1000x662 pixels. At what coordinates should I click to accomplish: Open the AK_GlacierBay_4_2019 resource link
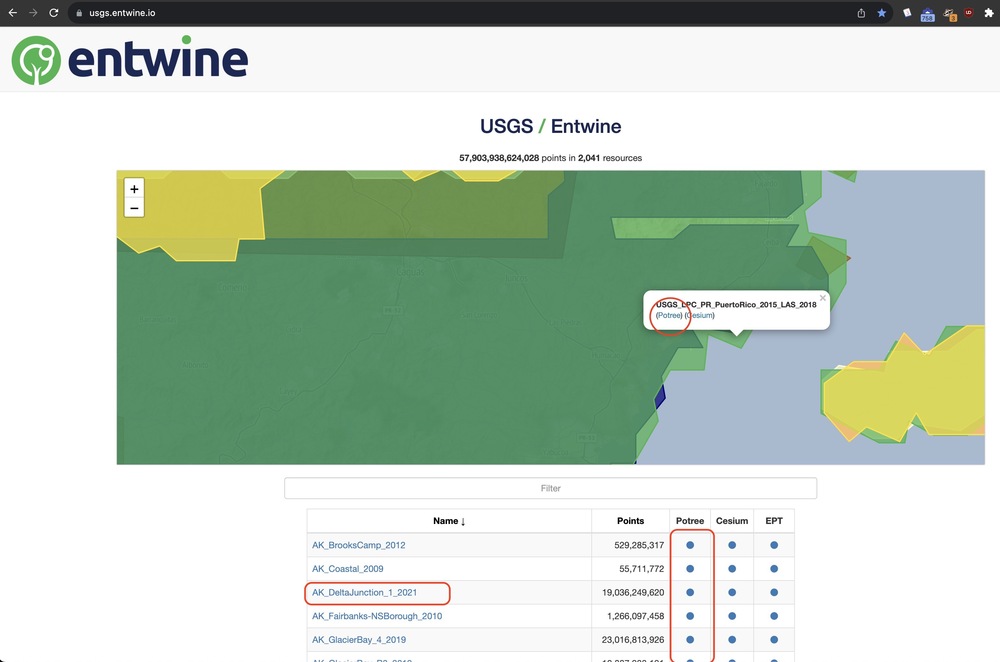359,640
